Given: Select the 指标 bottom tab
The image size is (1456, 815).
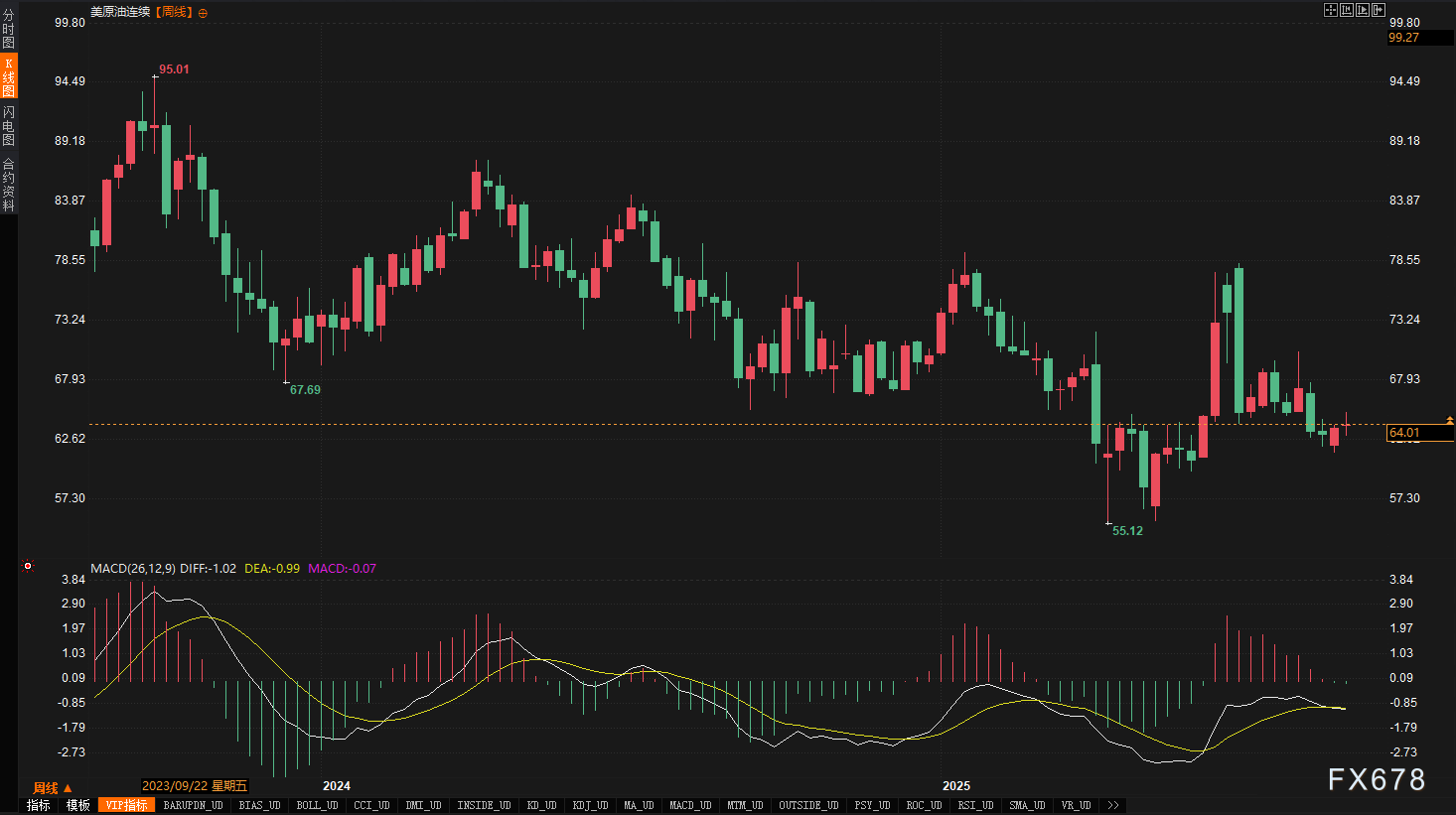Looking at the screenshot, I should (x=39, y=805).
